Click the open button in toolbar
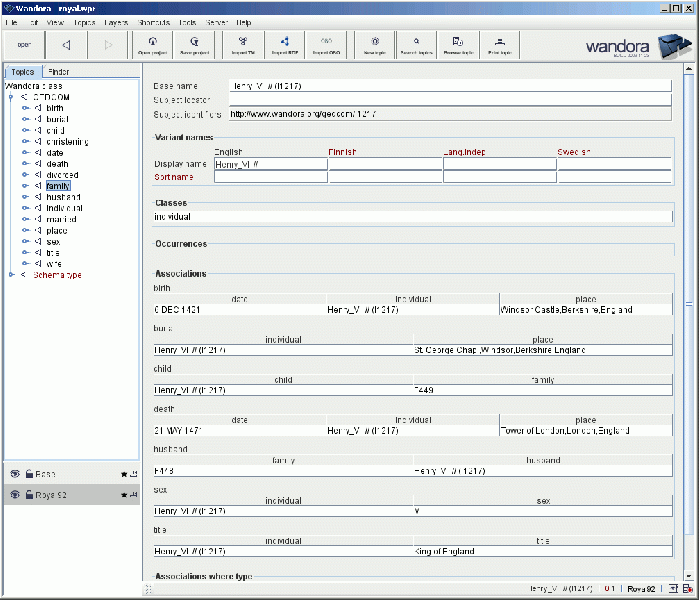 click(23, 45)
